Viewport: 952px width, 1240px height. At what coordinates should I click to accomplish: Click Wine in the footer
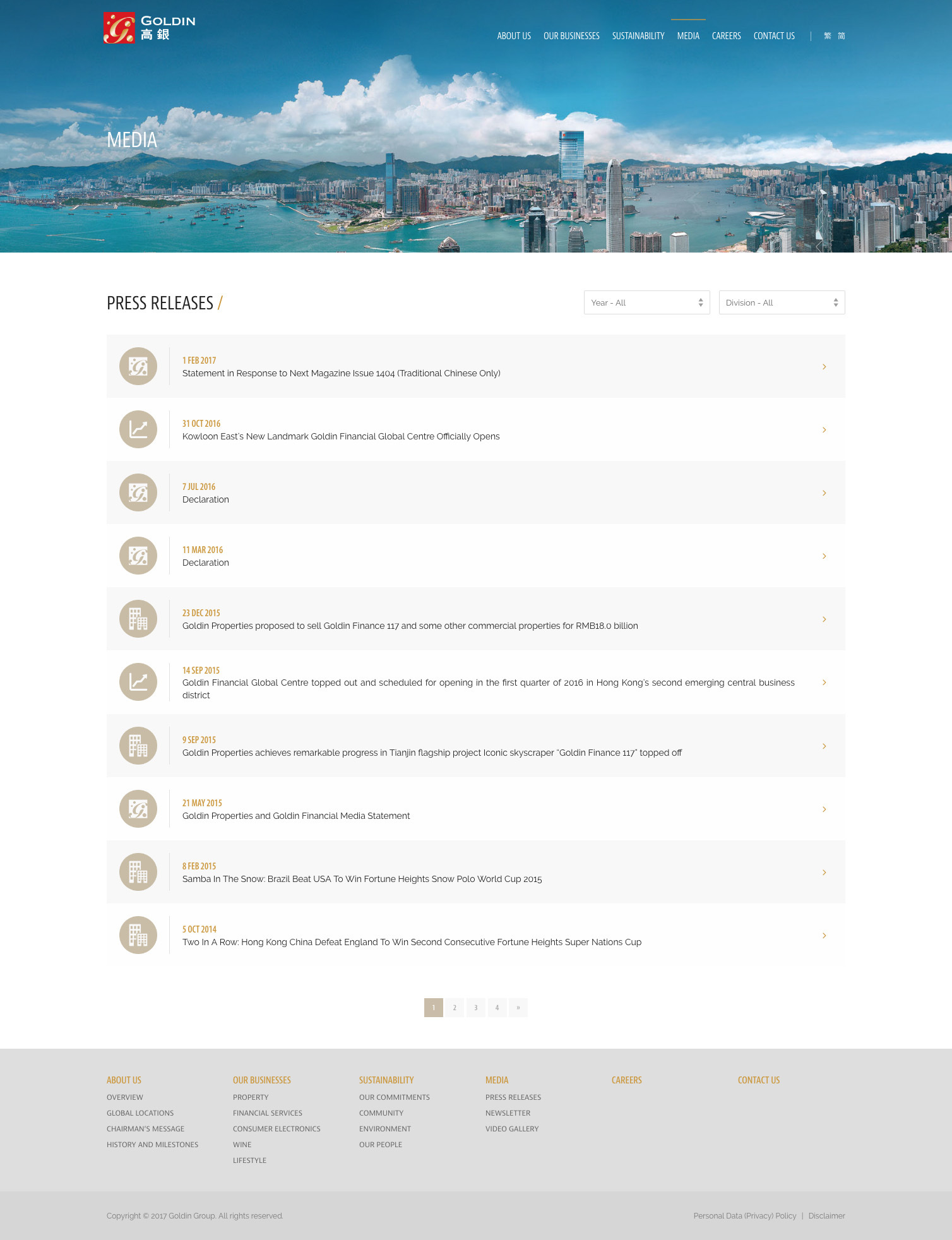242,1145
